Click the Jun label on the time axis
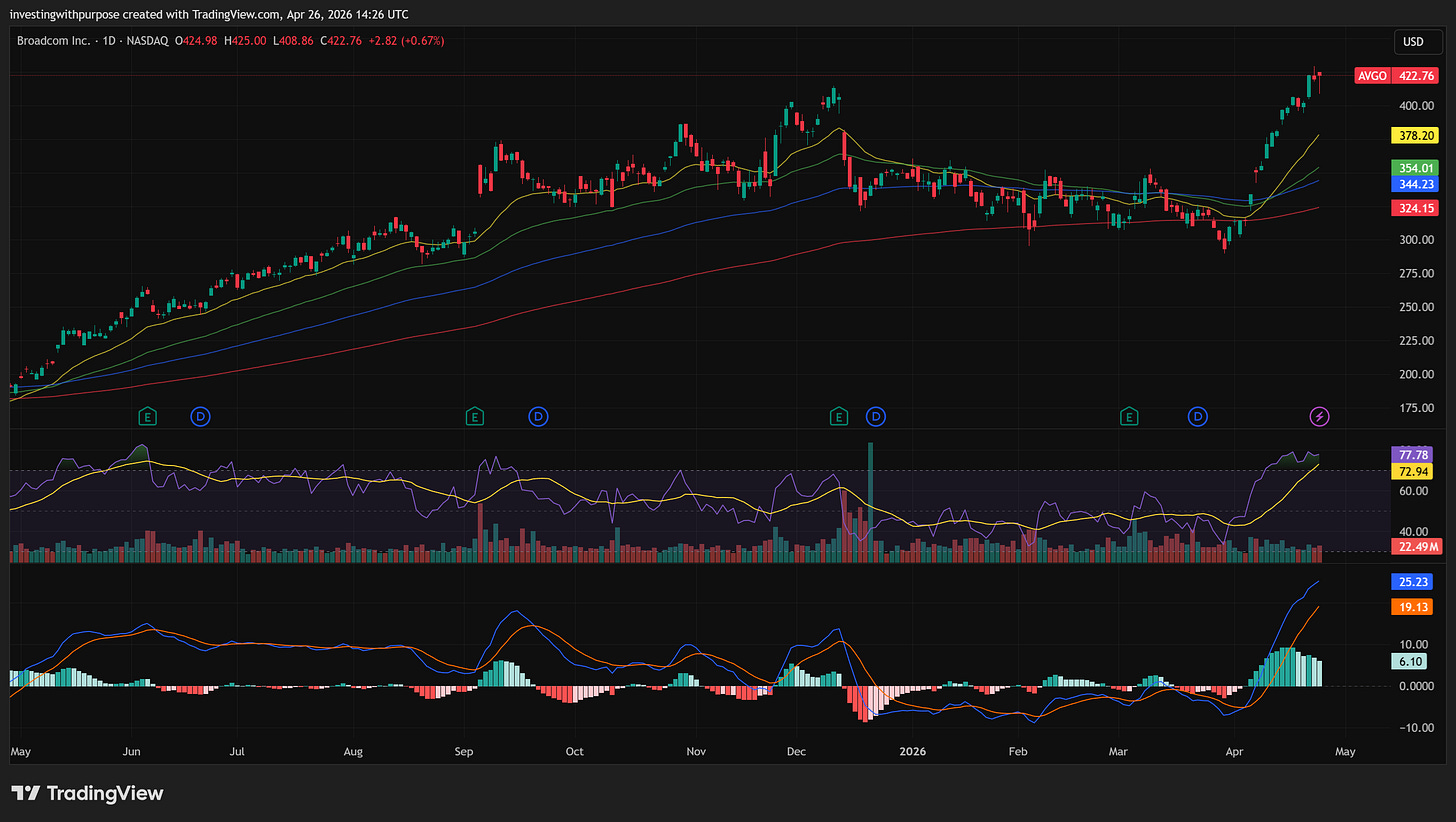This screenshot has width=1456, height=822. pos(131,750)
